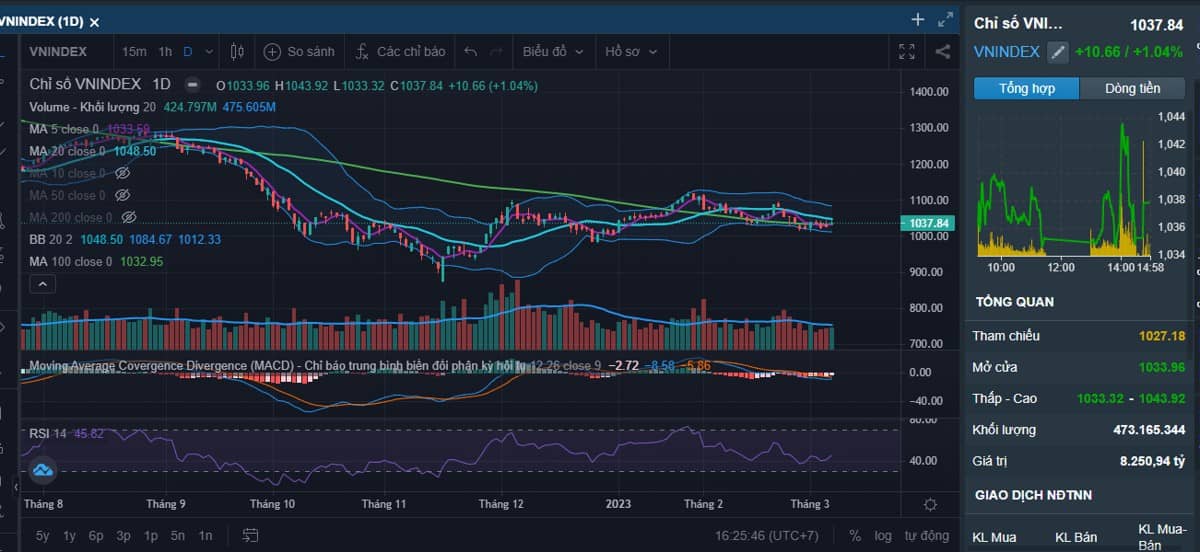
Task: Switch to the 1h timeframe
Action: pos(165,51)
